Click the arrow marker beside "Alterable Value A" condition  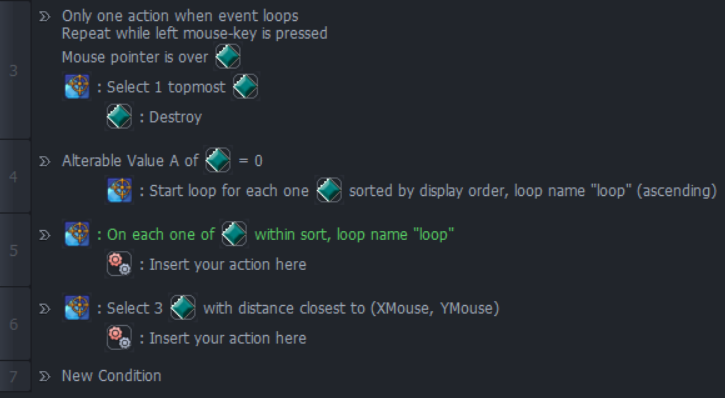tap(44, 161)
